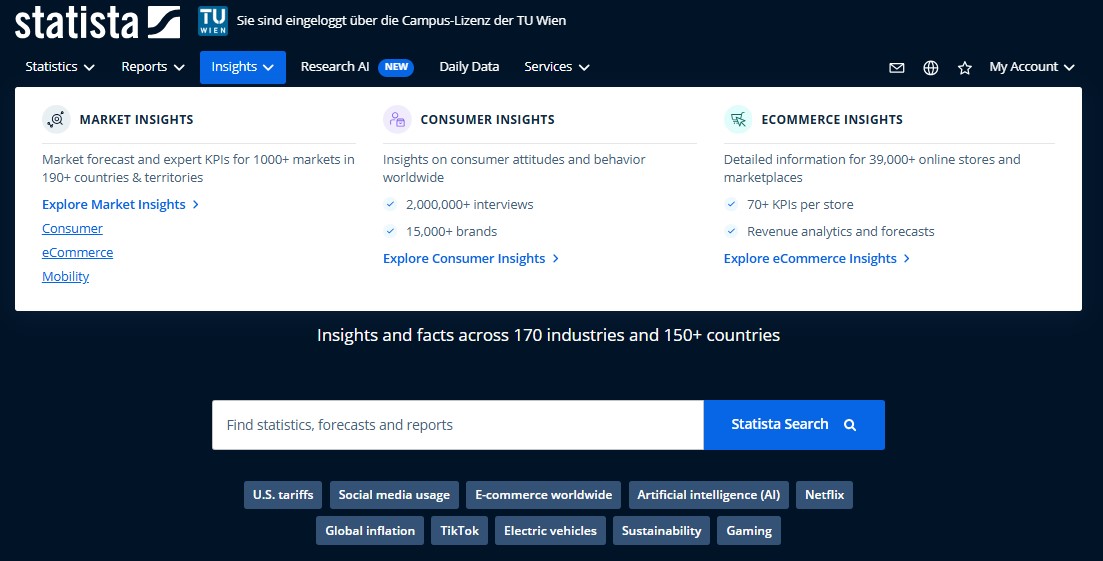Click text "2,000,000+ interviews"

pos(469,205)
